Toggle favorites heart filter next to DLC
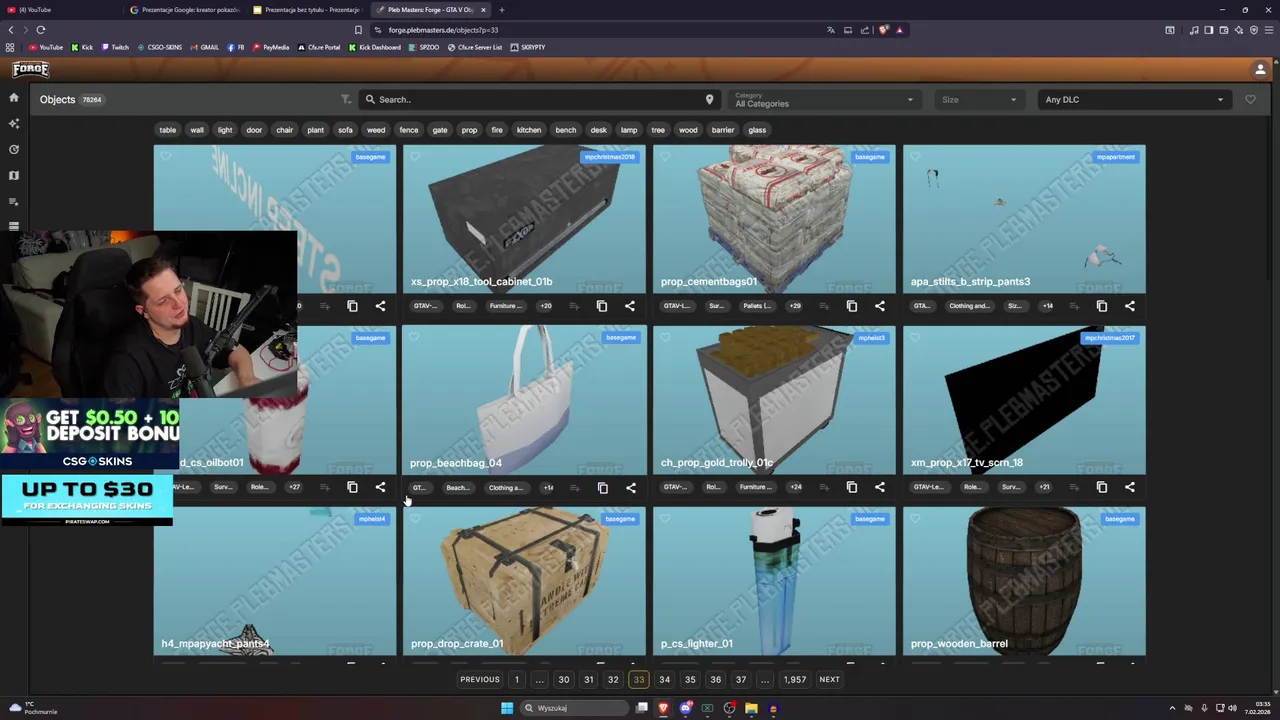The width and height of the screenshot is (1280, 720). point(1250,99)
